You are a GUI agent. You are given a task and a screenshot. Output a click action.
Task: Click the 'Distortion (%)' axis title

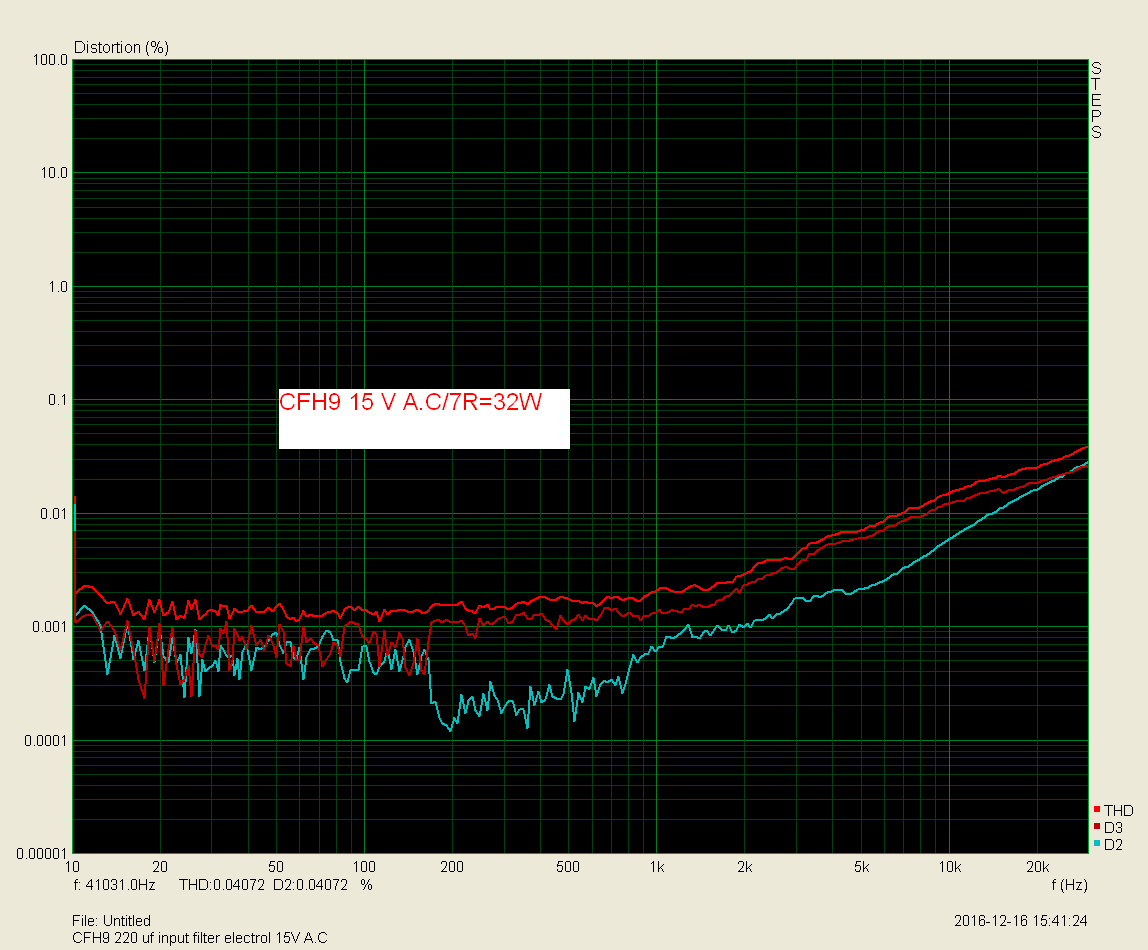(x=122, y=48)
